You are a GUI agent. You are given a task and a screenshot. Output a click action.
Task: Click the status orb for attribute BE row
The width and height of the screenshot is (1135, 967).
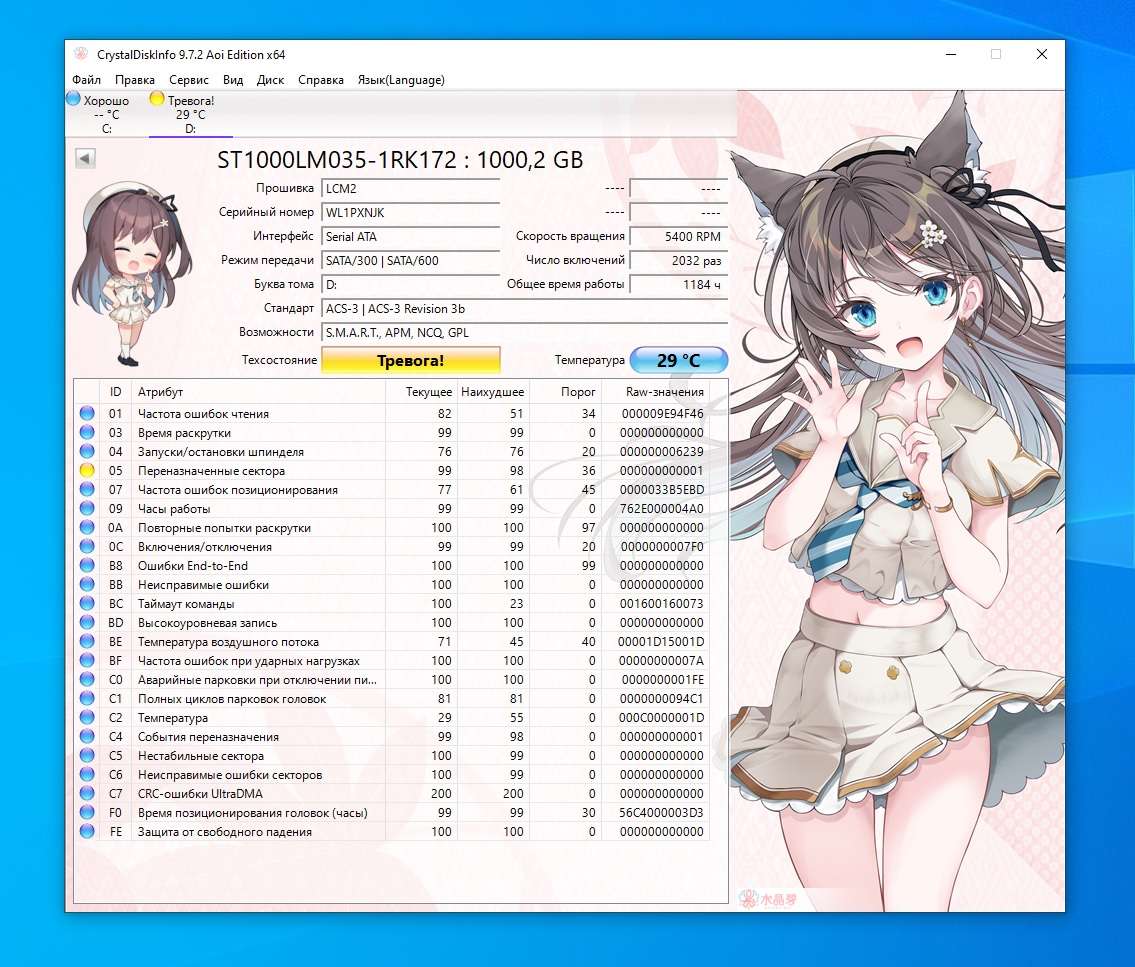click(x=87, y=641)
